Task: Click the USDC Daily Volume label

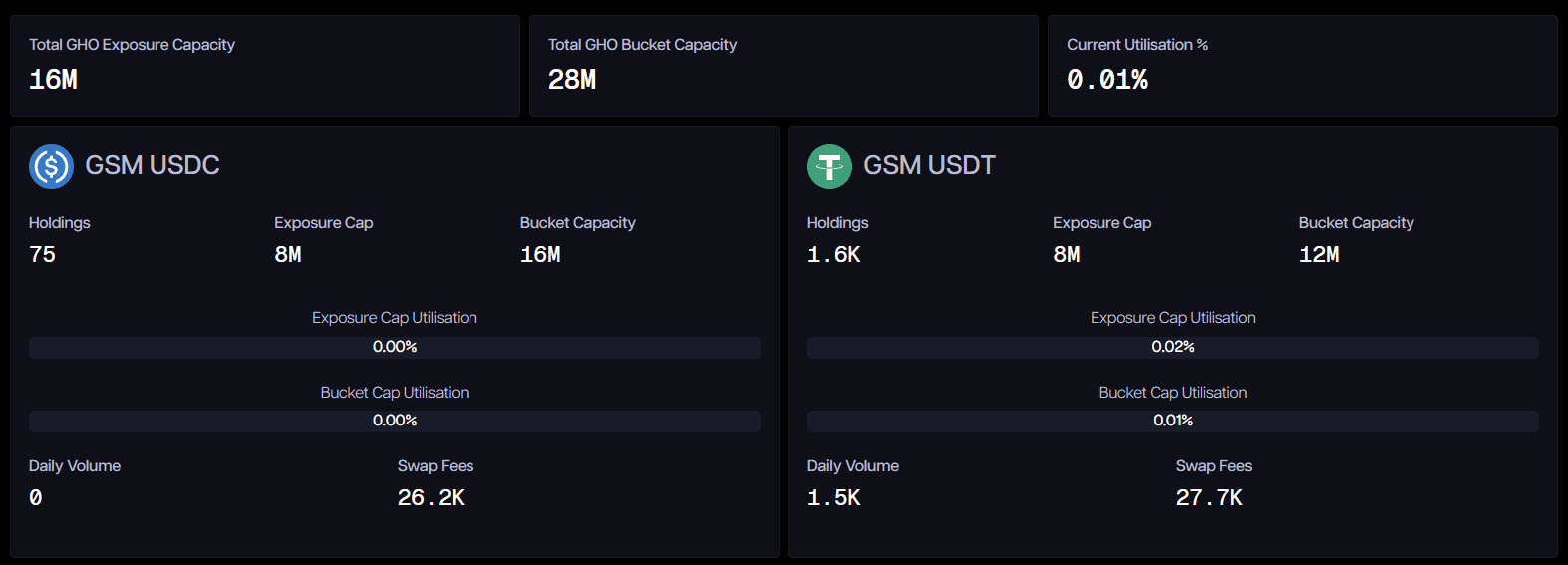Action: [75, 466]
